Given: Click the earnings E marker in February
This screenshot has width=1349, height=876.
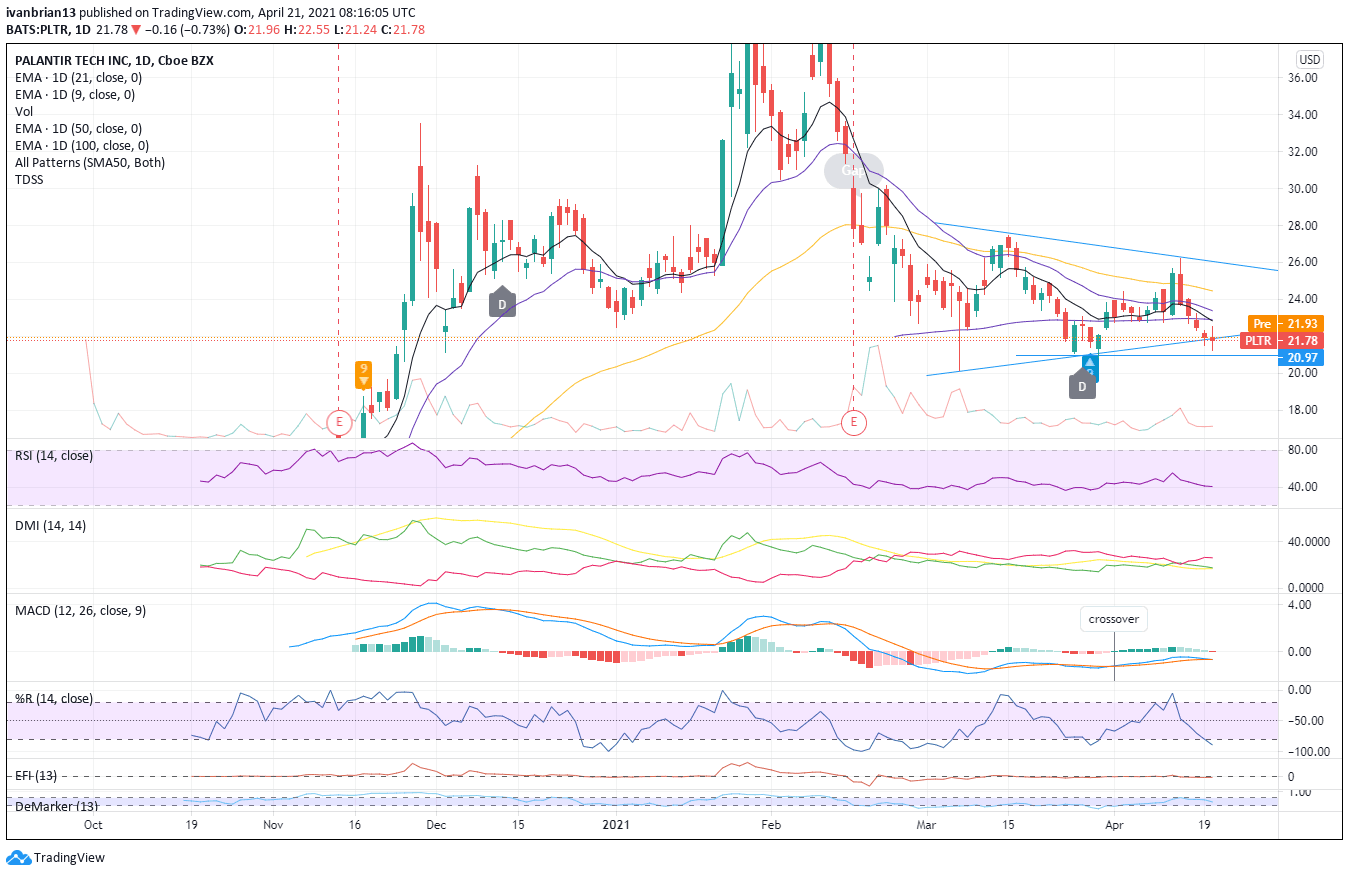Looking at the screenshot, I should point(854,422).
